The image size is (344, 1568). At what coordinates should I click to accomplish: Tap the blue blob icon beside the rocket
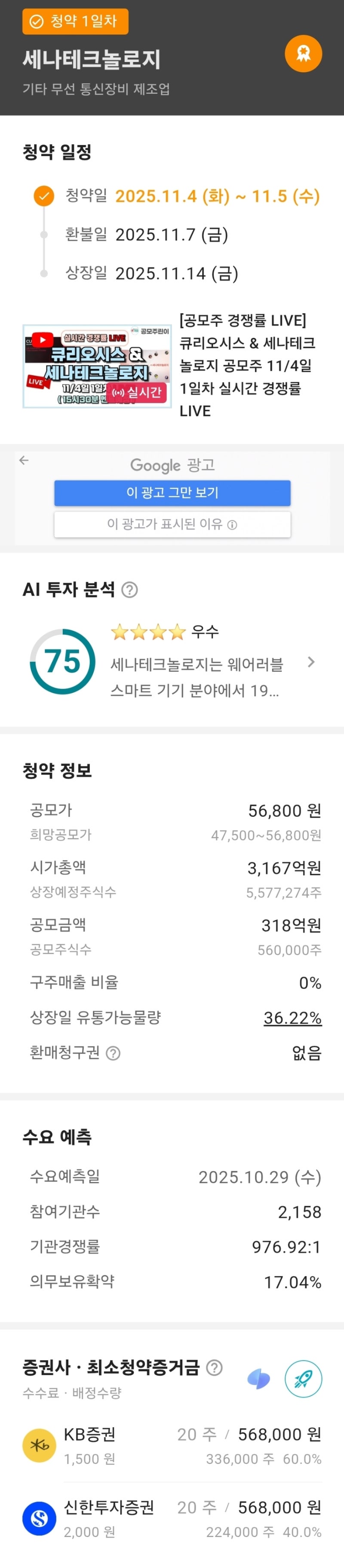pyautogui.click(x=259, y=1379)
